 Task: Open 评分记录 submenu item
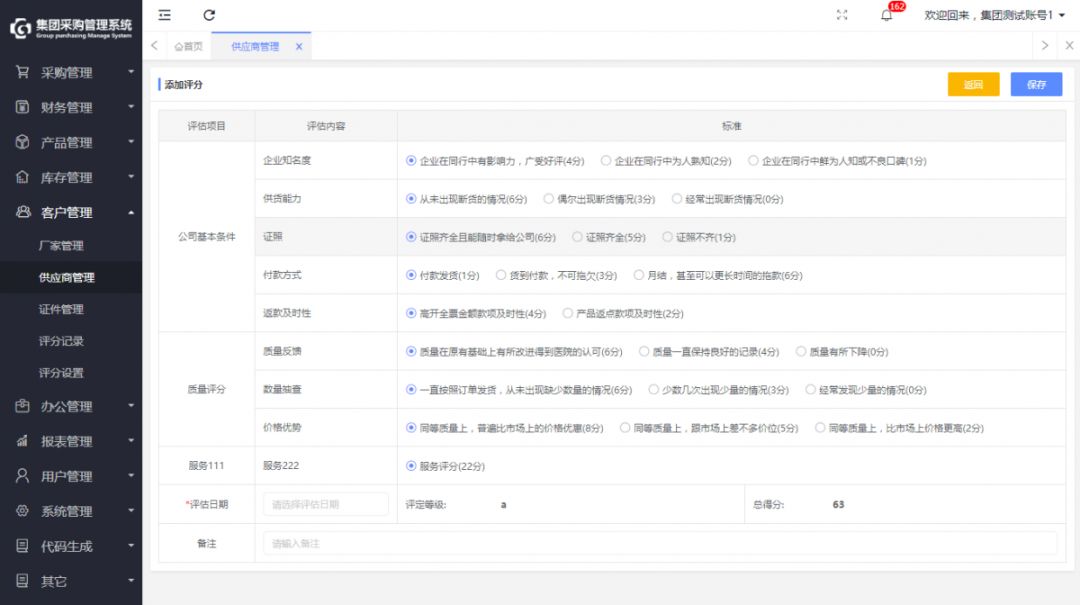61,341
